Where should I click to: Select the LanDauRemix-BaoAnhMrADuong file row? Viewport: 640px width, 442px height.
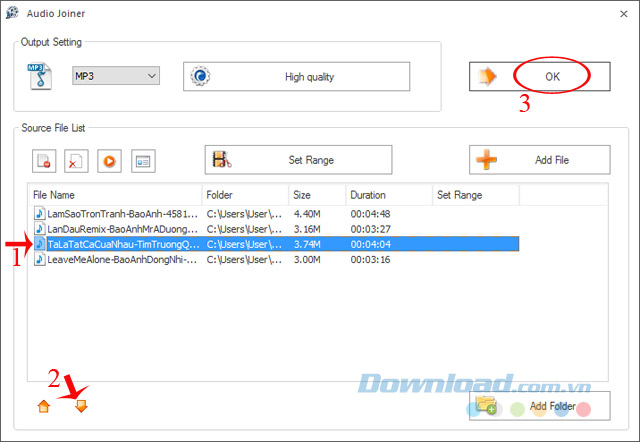click(276, 229)
